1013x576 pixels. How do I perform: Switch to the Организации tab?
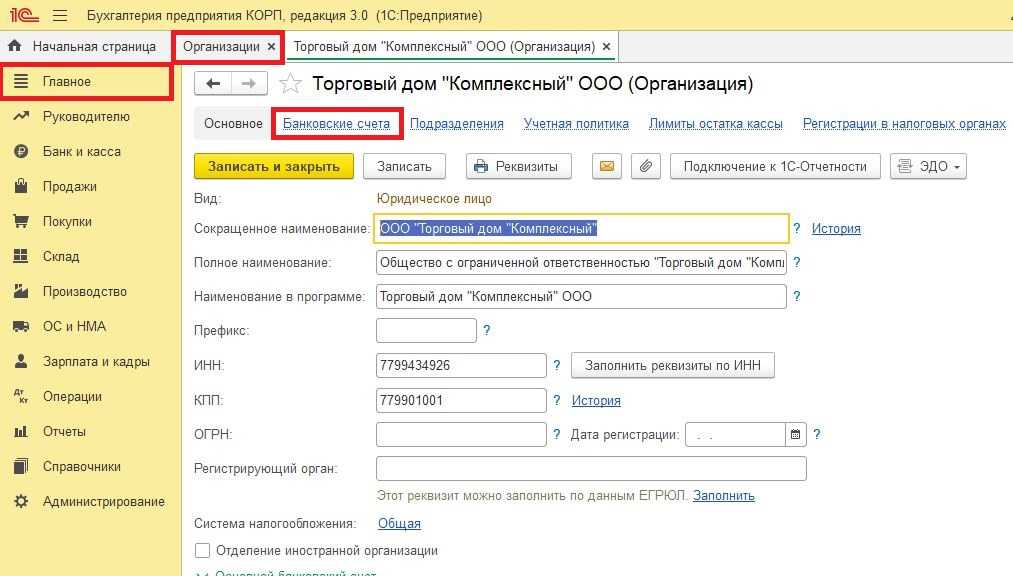coord(221,46)
